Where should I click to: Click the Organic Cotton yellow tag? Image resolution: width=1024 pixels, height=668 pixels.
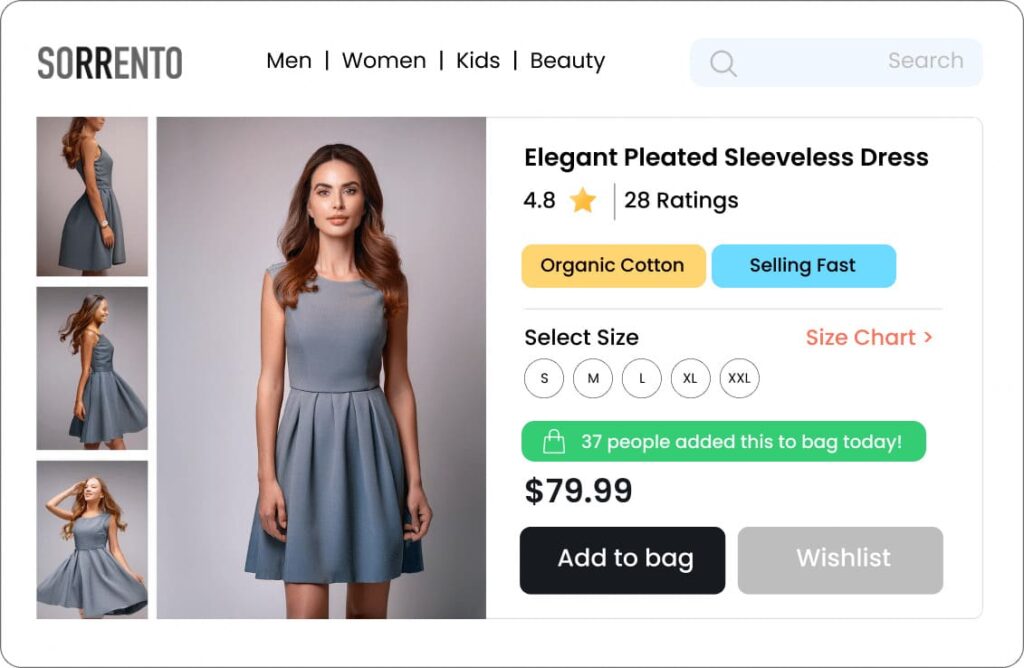coord(613,266)
